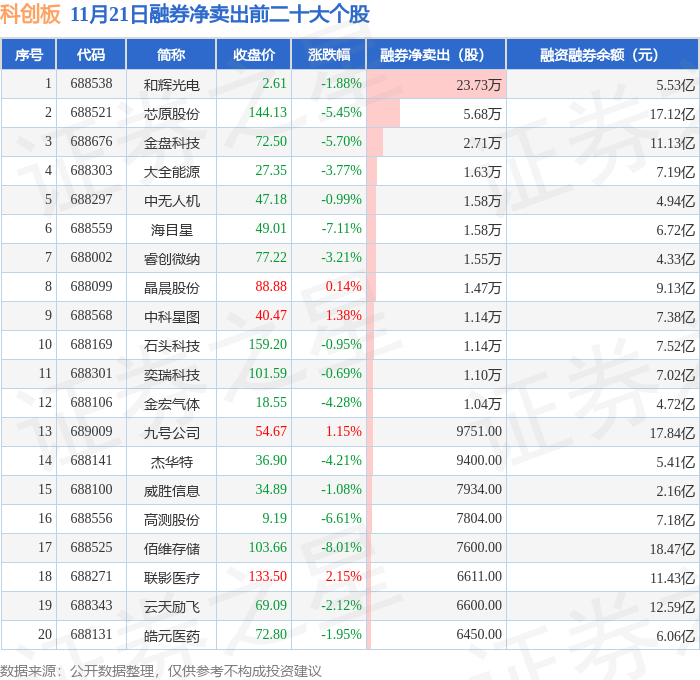
Task: Click the 12.59亿 balance value
Action: click(x=672, y=607)
